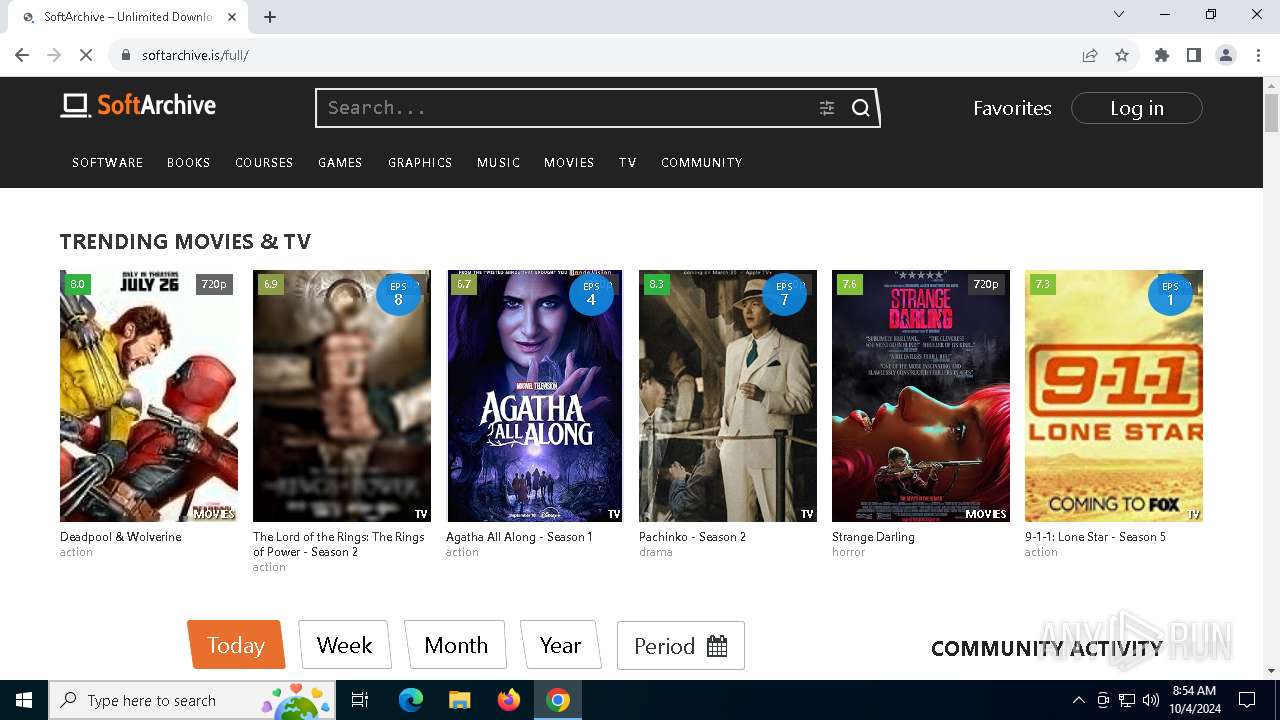Screen dimensions: 1280x720
Task: Open Agatha All Along - Season 1 link
Action: [x=519, y=537]
